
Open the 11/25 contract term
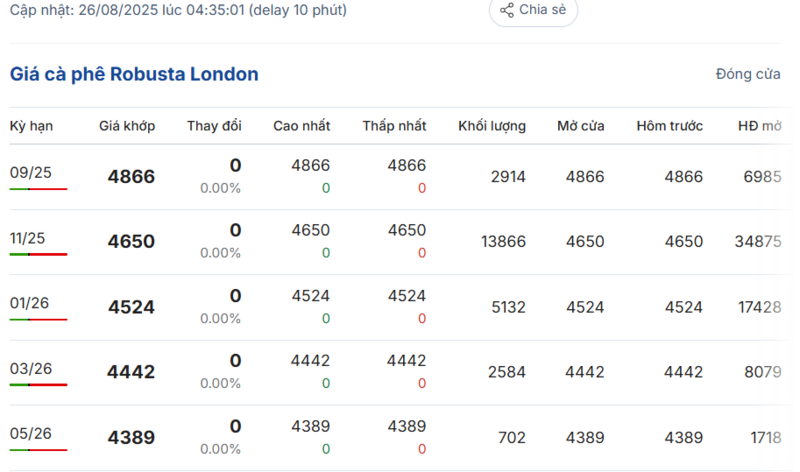pos(30,237)
